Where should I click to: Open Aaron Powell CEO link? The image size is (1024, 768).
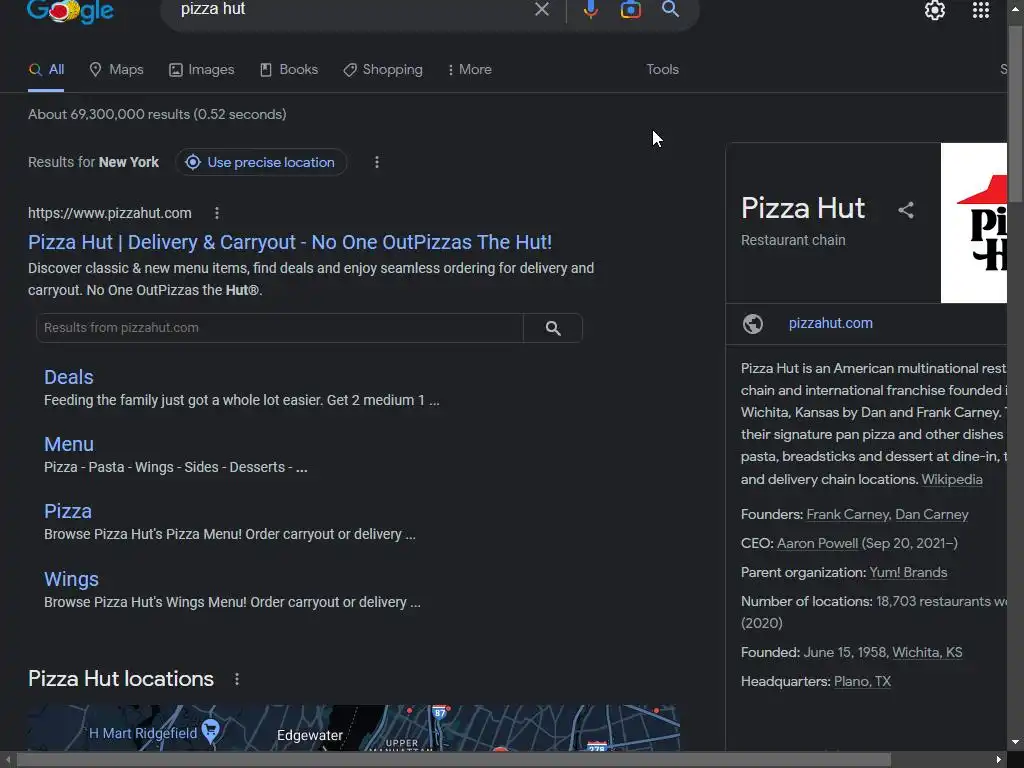click(817, 543)
